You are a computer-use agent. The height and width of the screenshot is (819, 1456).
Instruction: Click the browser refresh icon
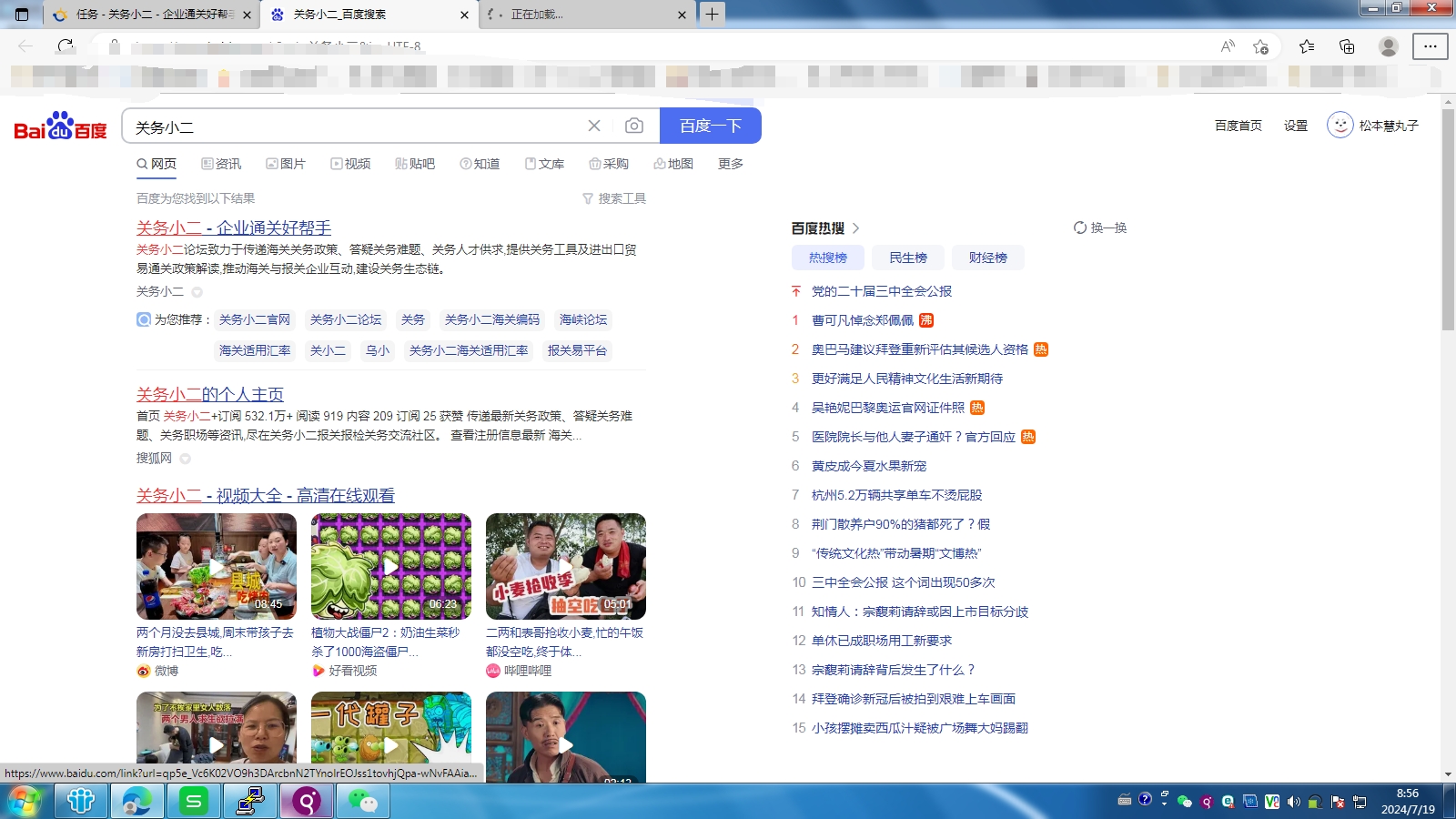pyautogui.click(x=66, y=46)
